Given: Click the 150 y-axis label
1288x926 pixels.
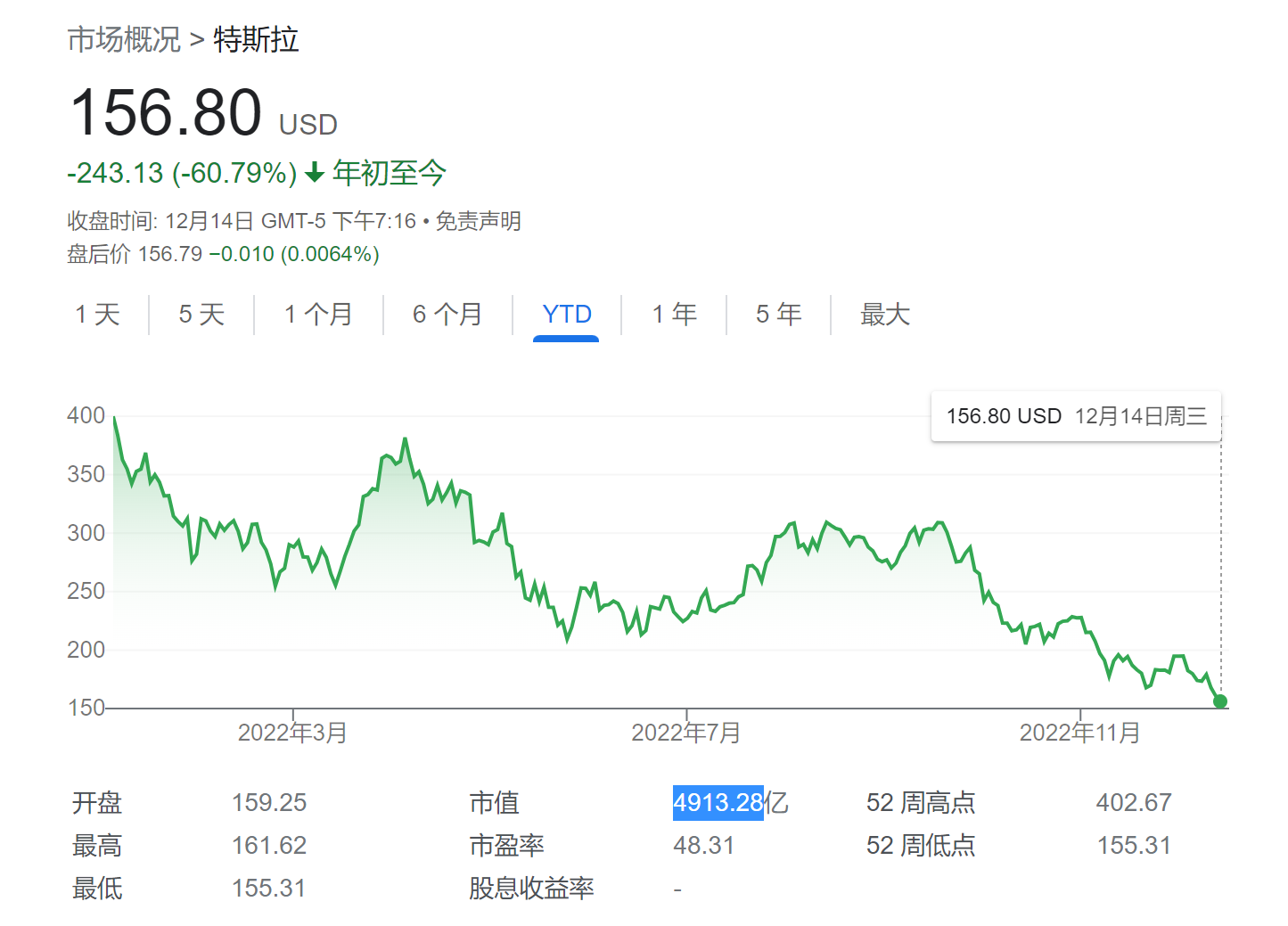Looking at the screenshot, I should click(x=86, y=708).
